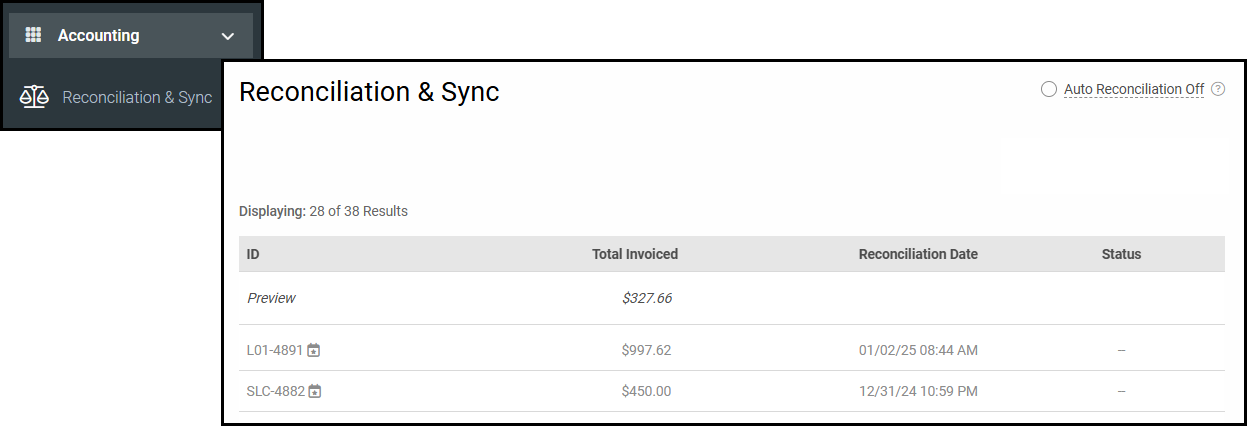Image resolution: width=1247 pixels, height=426 pixels.
Task: Open the SLC-4882 reconciliation entry
Action: tap(275, 391)
